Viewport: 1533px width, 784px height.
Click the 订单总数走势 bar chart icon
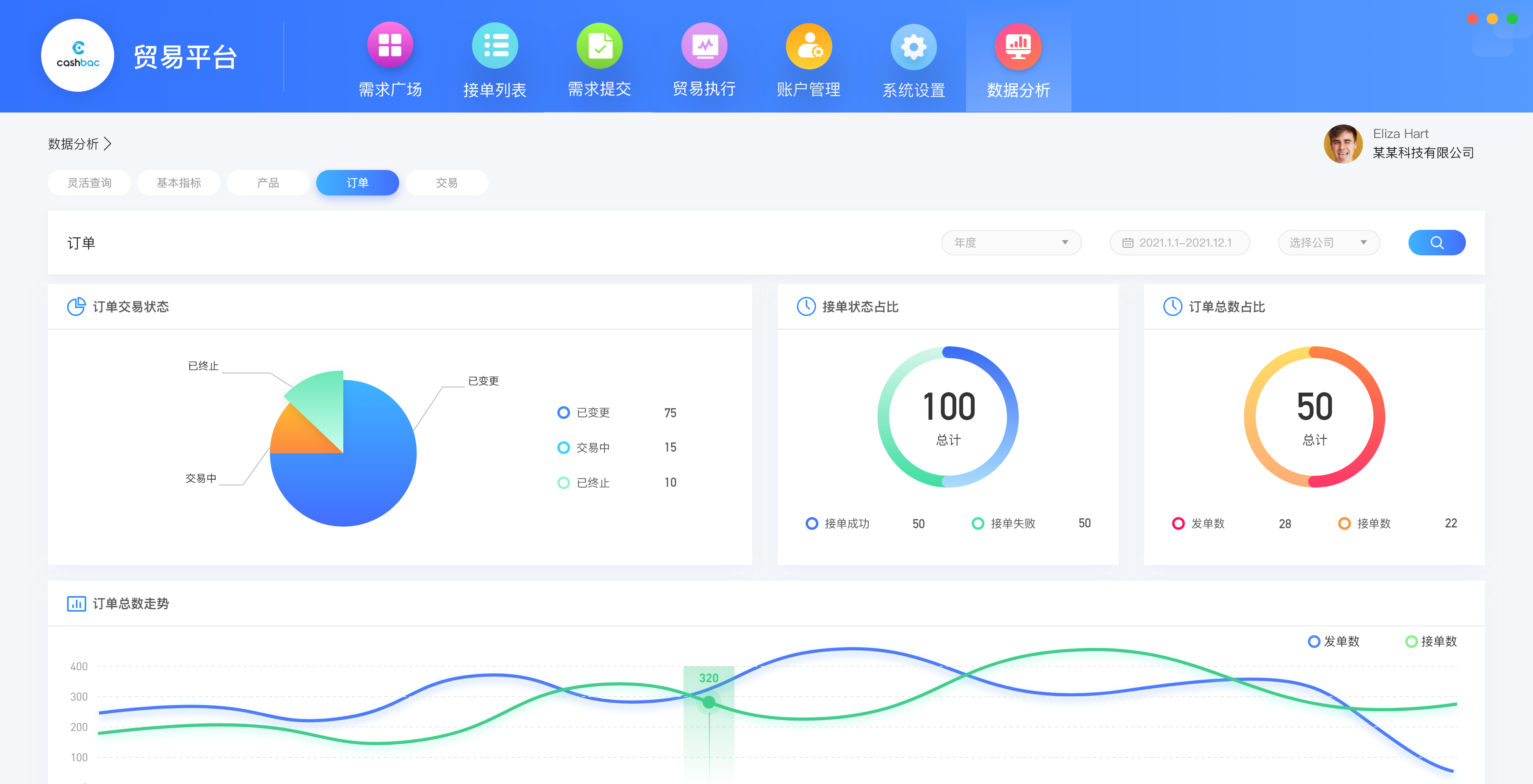(76, 604)
